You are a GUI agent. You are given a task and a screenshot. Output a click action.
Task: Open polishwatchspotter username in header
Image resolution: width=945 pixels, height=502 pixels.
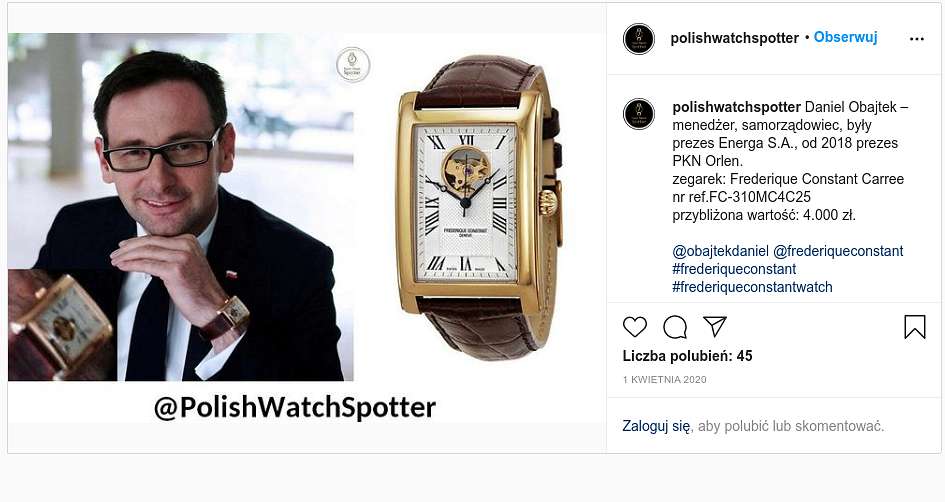point(734,38)
